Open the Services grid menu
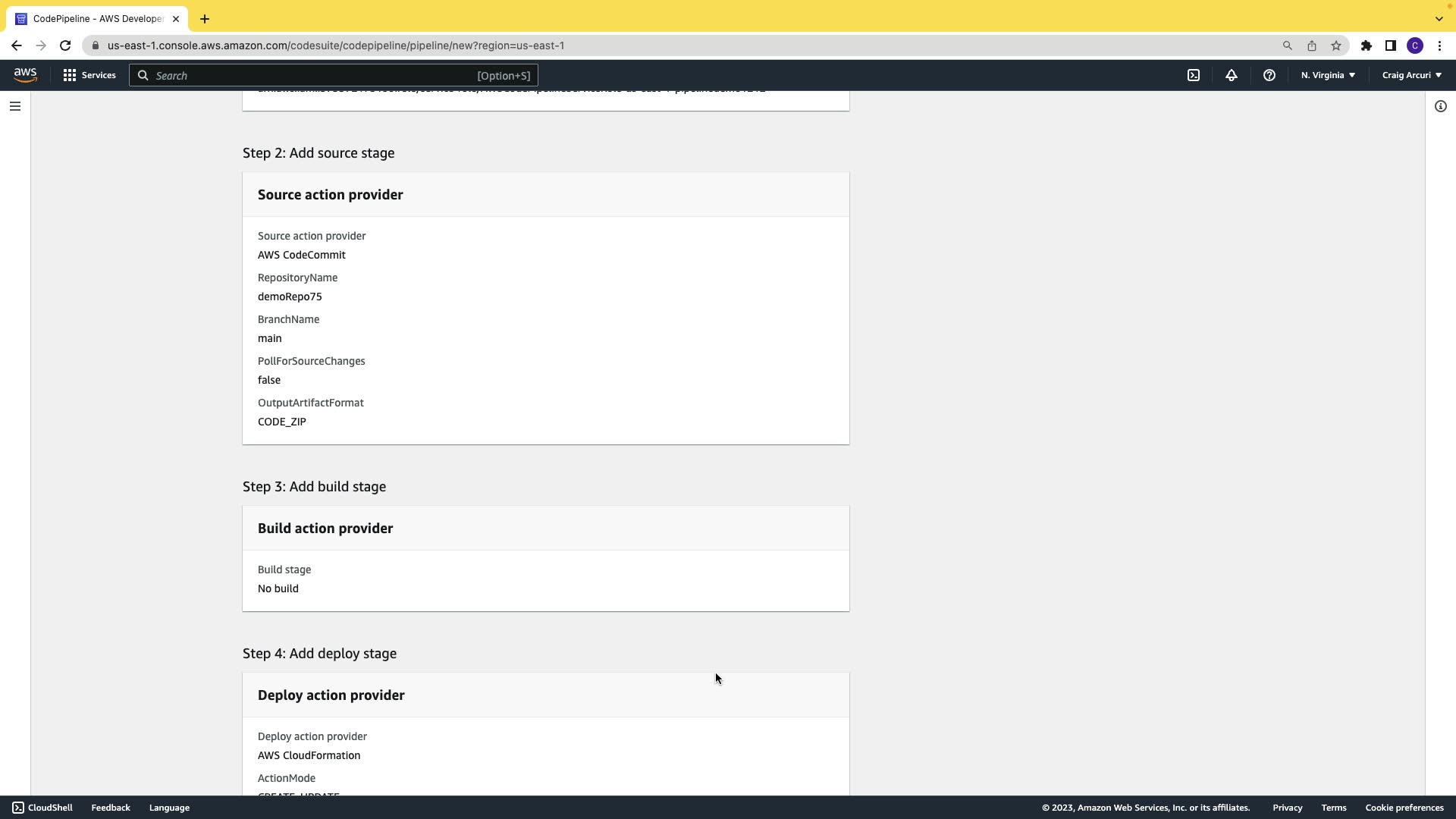This screenshot has width=1456, height=819. (89, 75)
